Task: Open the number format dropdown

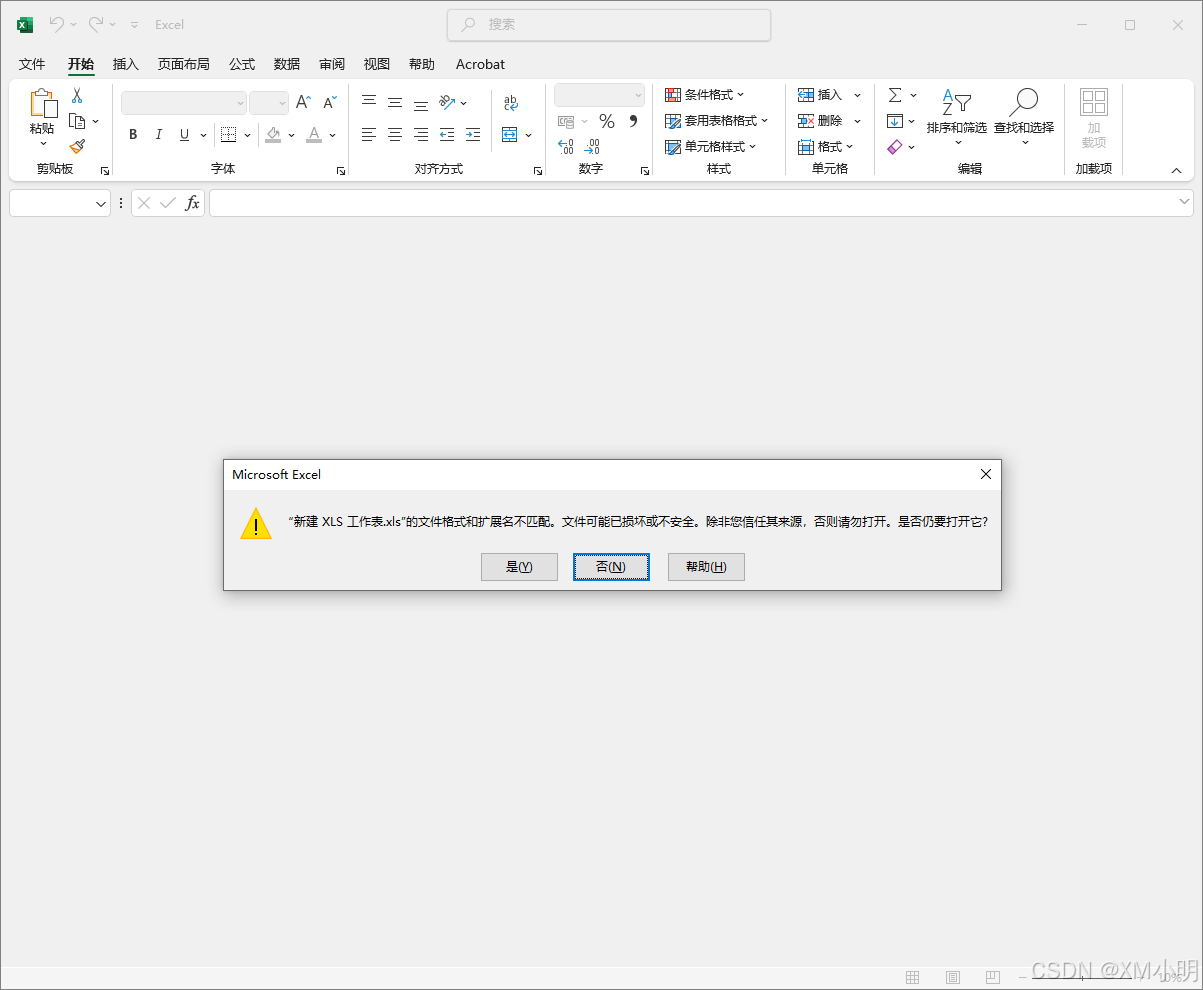Action: click(x=638, y=95)
